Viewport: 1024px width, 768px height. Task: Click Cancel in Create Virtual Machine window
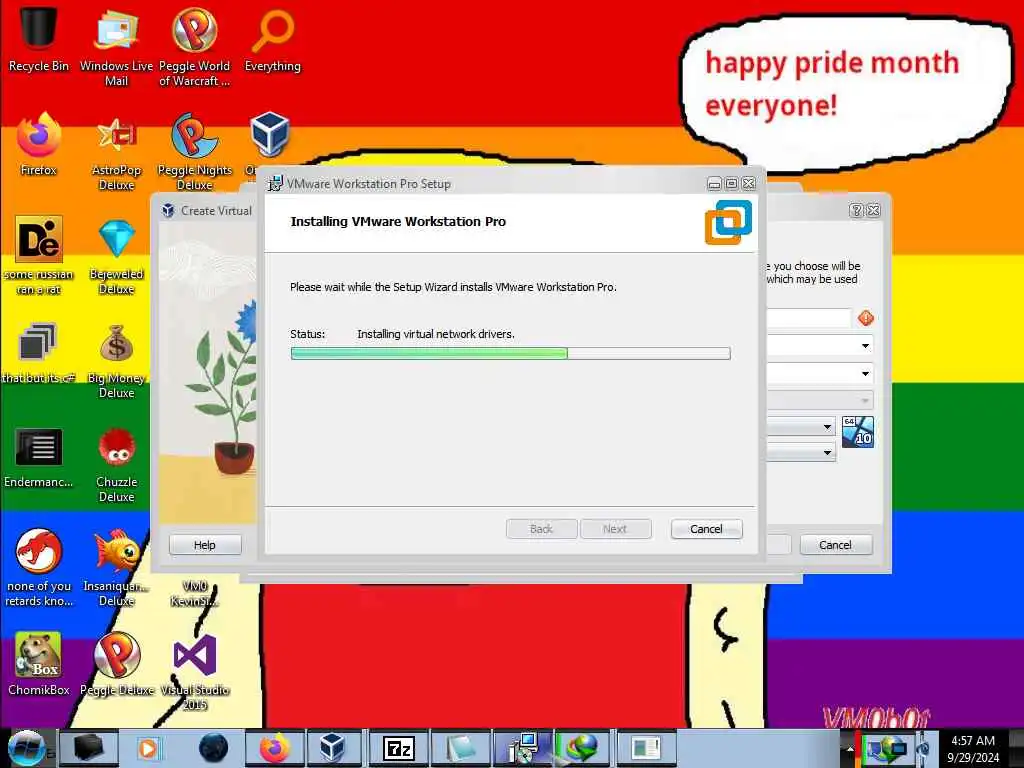pos(835,545)
